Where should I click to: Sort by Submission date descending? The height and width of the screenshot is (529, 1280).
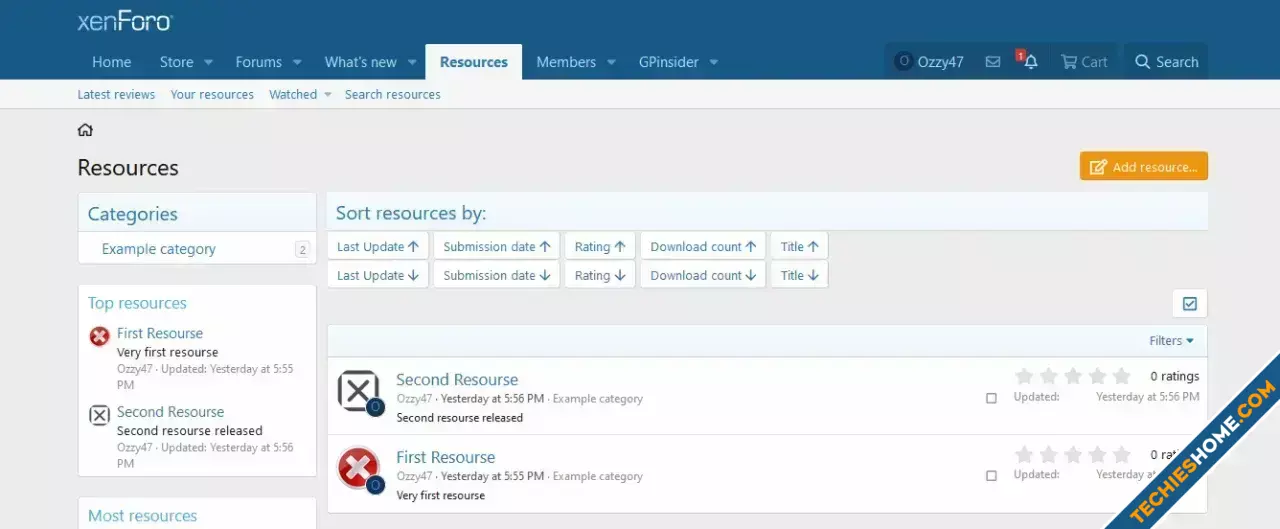click(497, 275)
